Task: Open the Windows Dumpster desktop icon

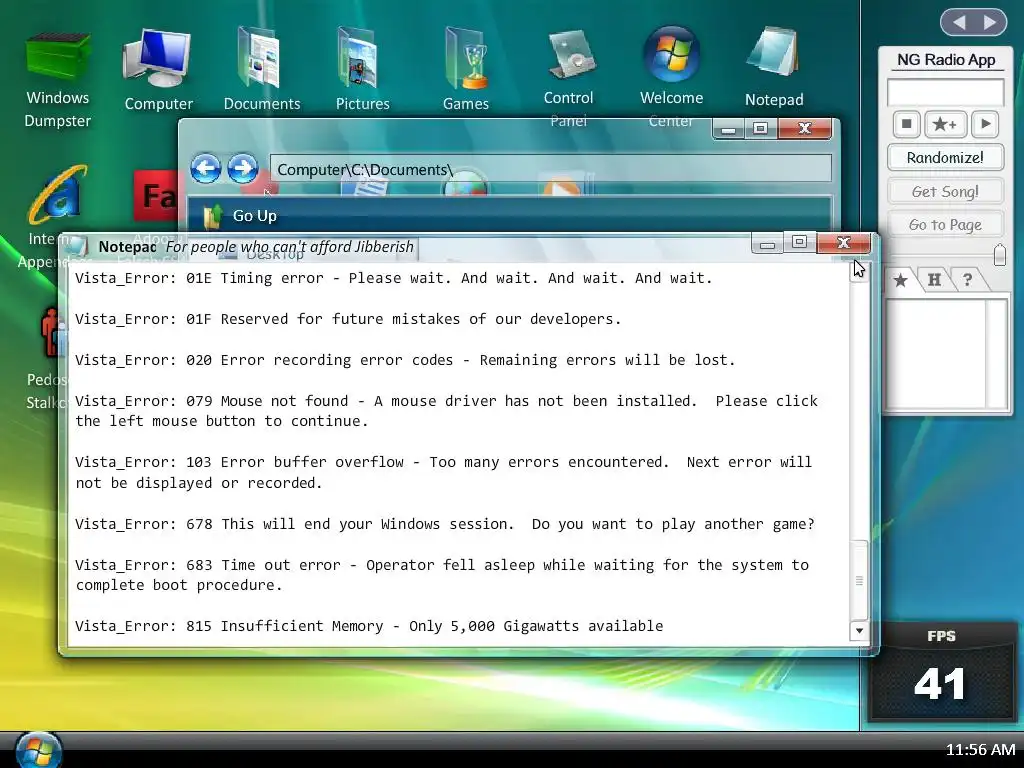Action: (57, 78)
